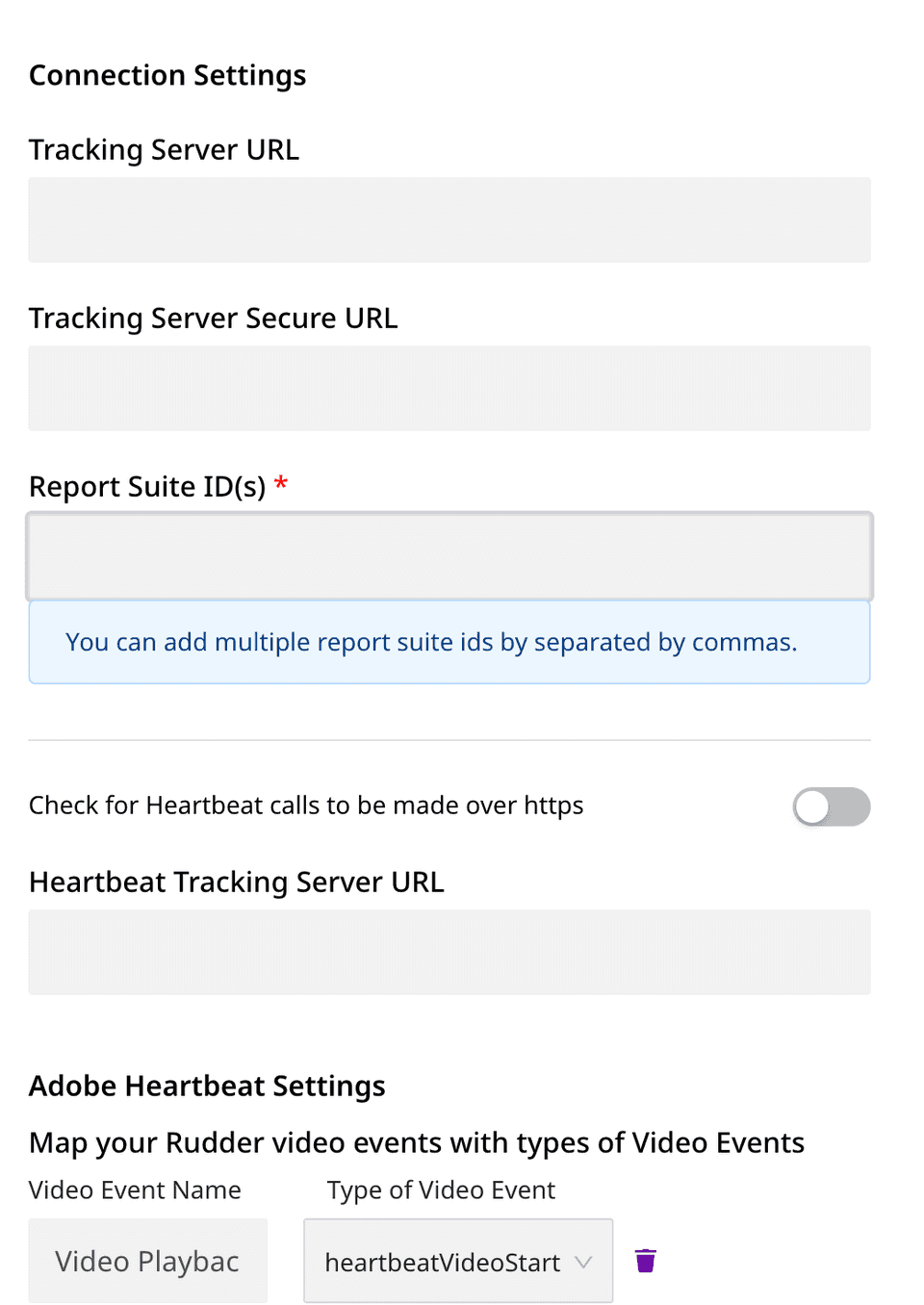Viewport: 924px width, 1305px height.
Task: Click the Video Event Name column header
Action: click(135, 1190)
